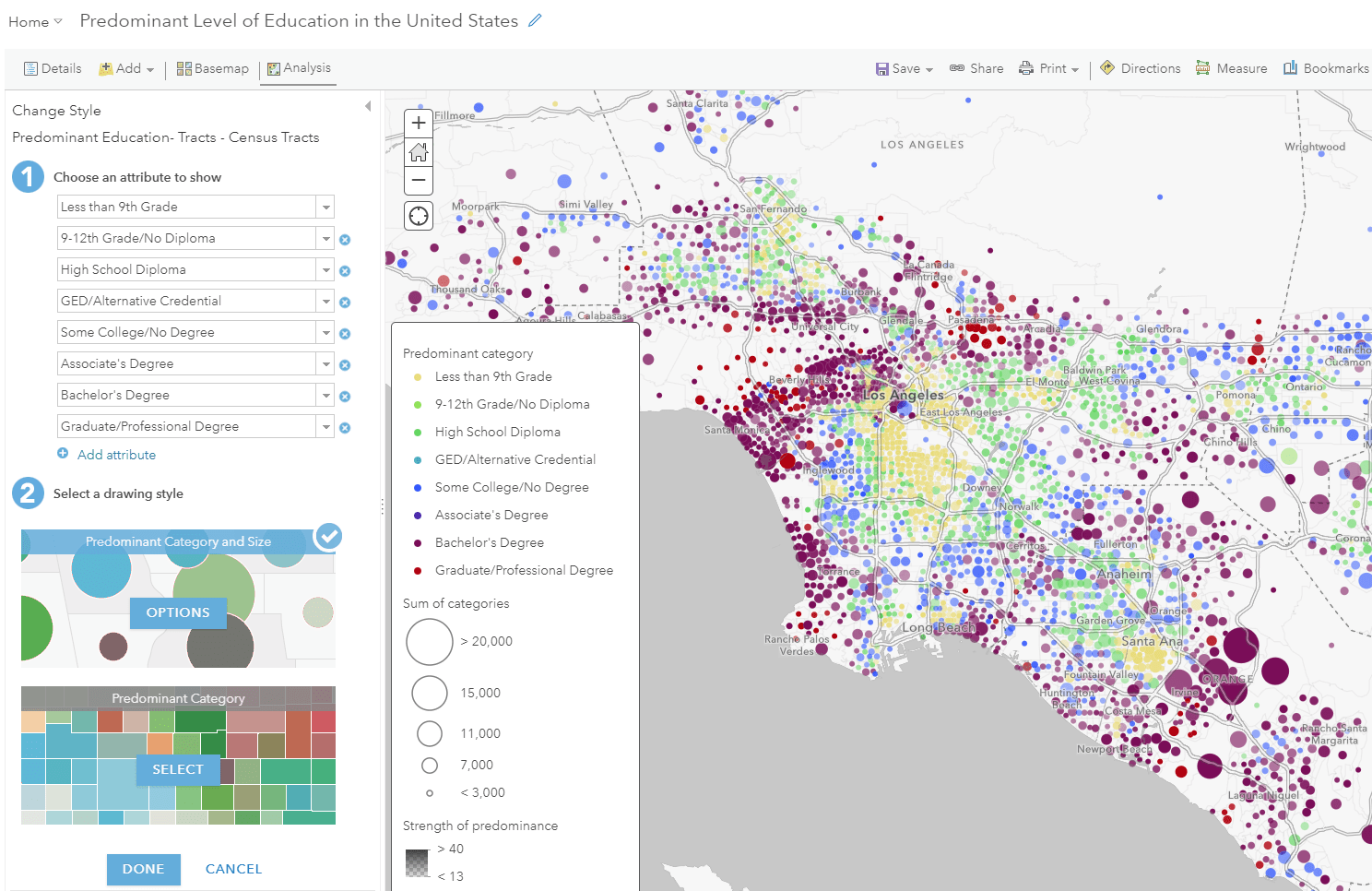The image size is (1372, 891).
Task: Open the Details panel
Action: tap(53, 68)
